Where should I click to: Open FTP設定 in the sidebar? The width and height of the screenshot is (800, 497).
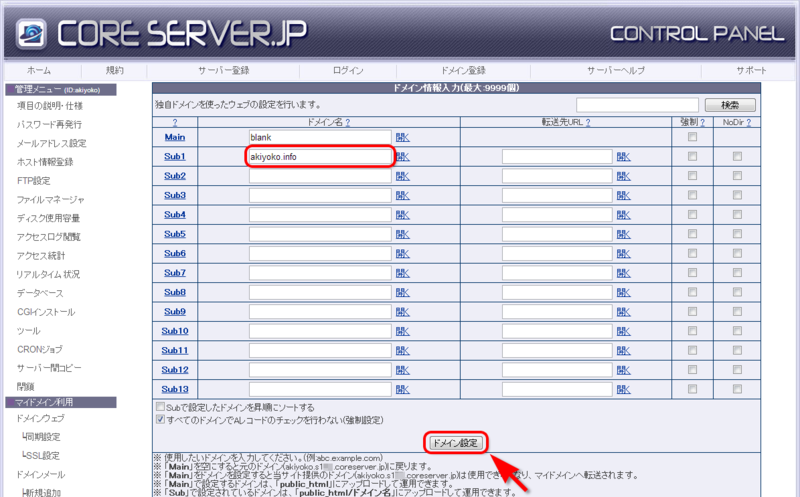34,181
